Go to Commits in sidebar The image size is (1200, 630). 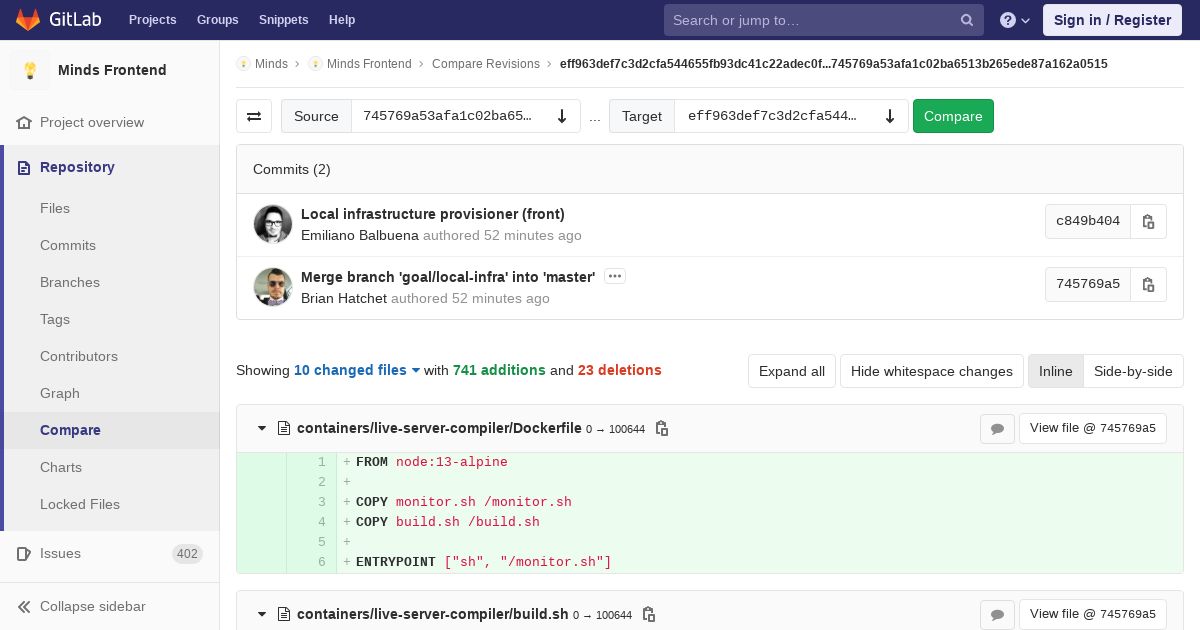coord(68,245)
